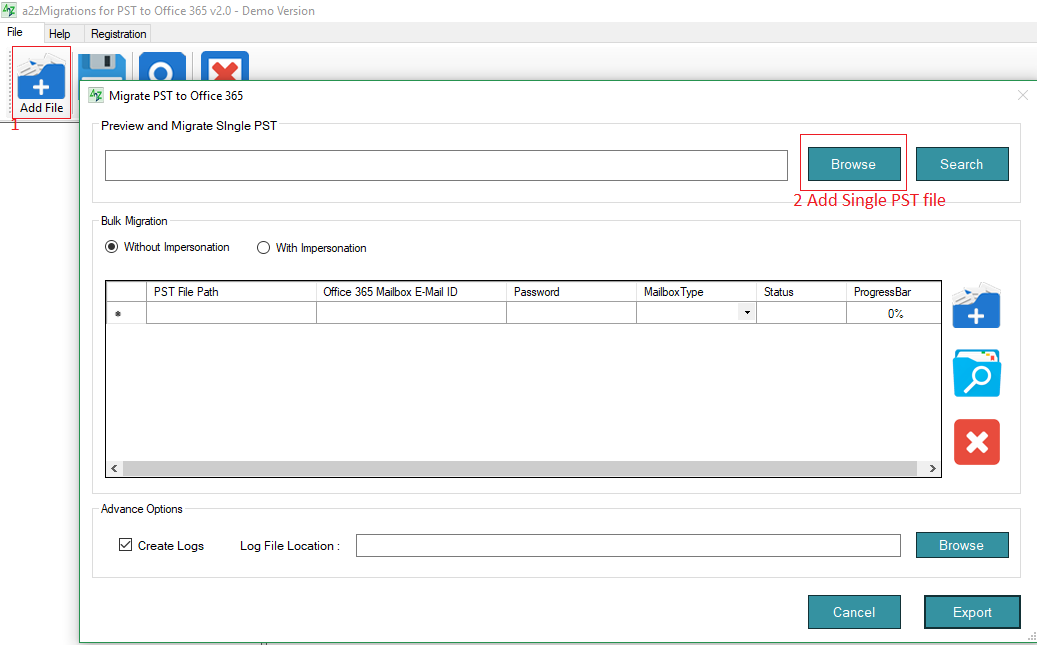Click the search folder magnifier icon
The image size is (1037, 645).
coord(976,373)
